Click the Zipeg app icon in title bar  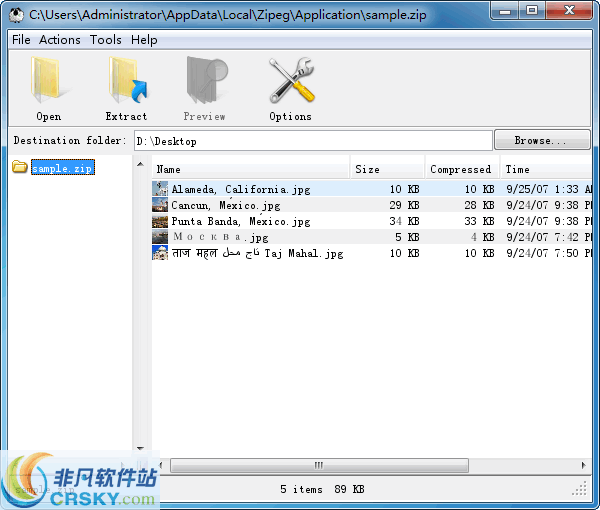[x=16, y=15]
